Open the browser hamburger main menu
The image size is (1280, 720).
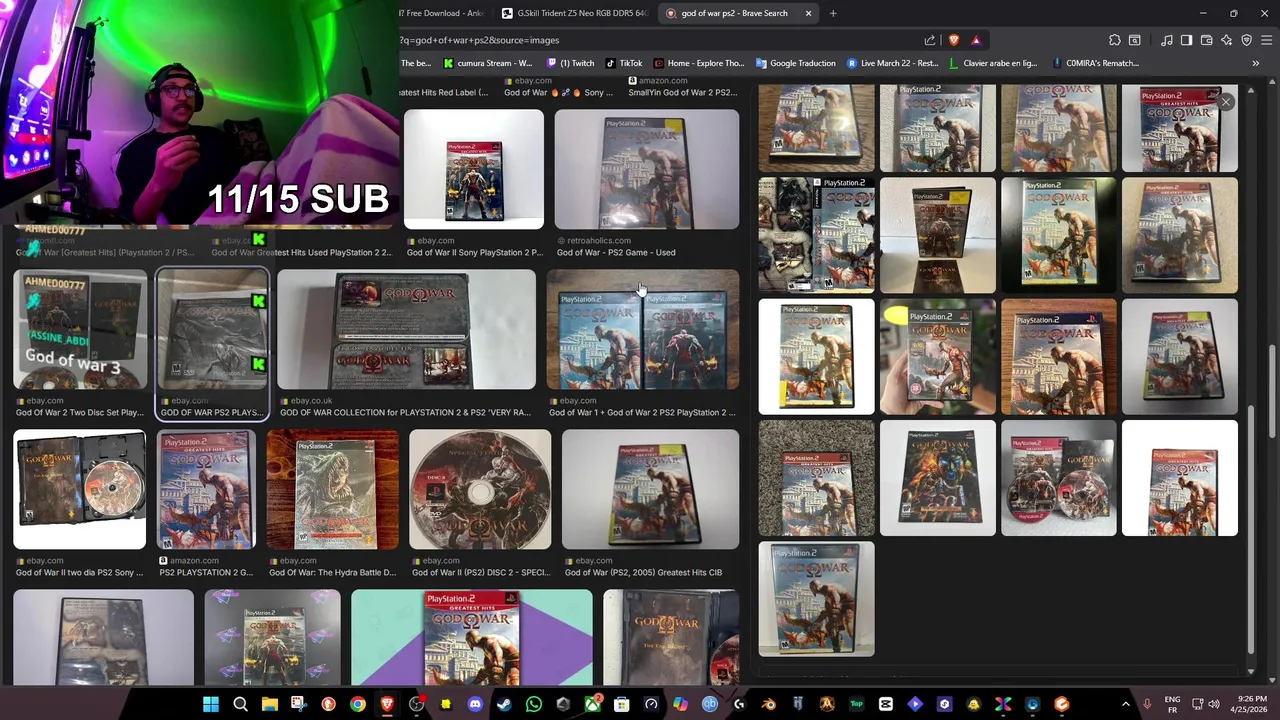coord(1266,40)
